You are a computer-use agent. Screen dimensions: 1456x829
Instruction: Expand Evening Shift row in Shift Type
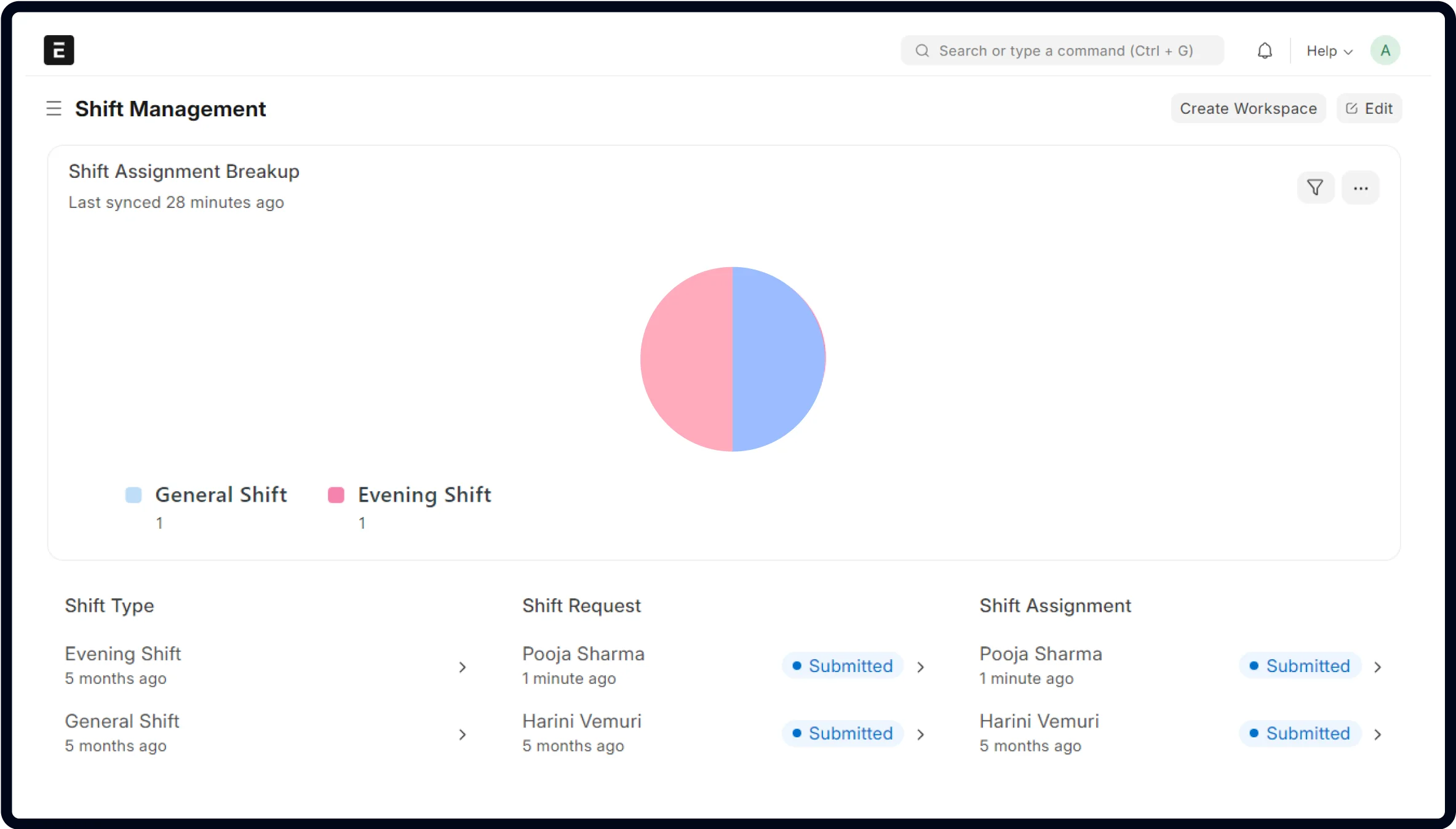tap(463, 665)
